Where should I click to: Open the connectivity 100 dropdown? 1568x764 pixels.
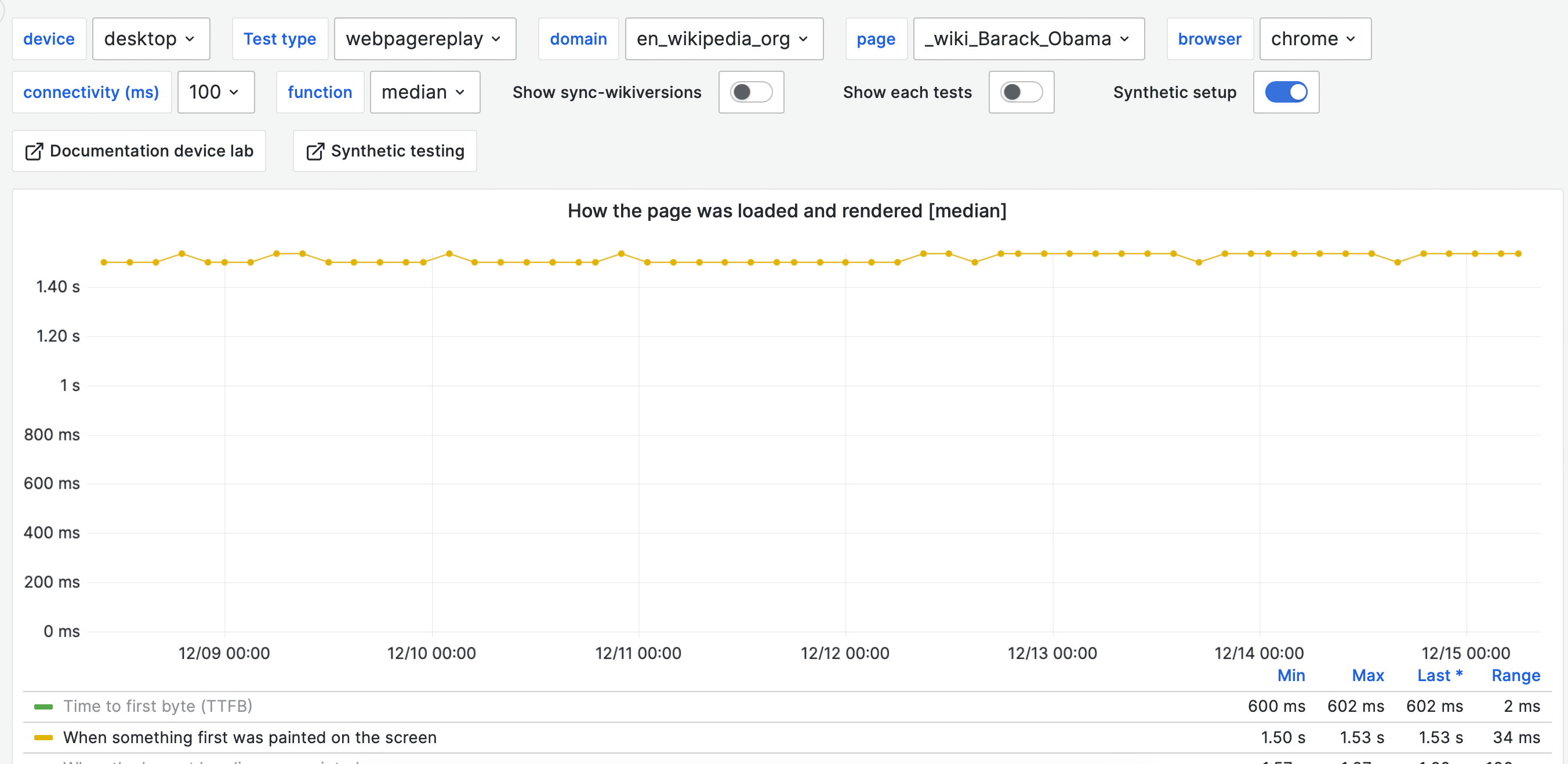click(216, 93)
